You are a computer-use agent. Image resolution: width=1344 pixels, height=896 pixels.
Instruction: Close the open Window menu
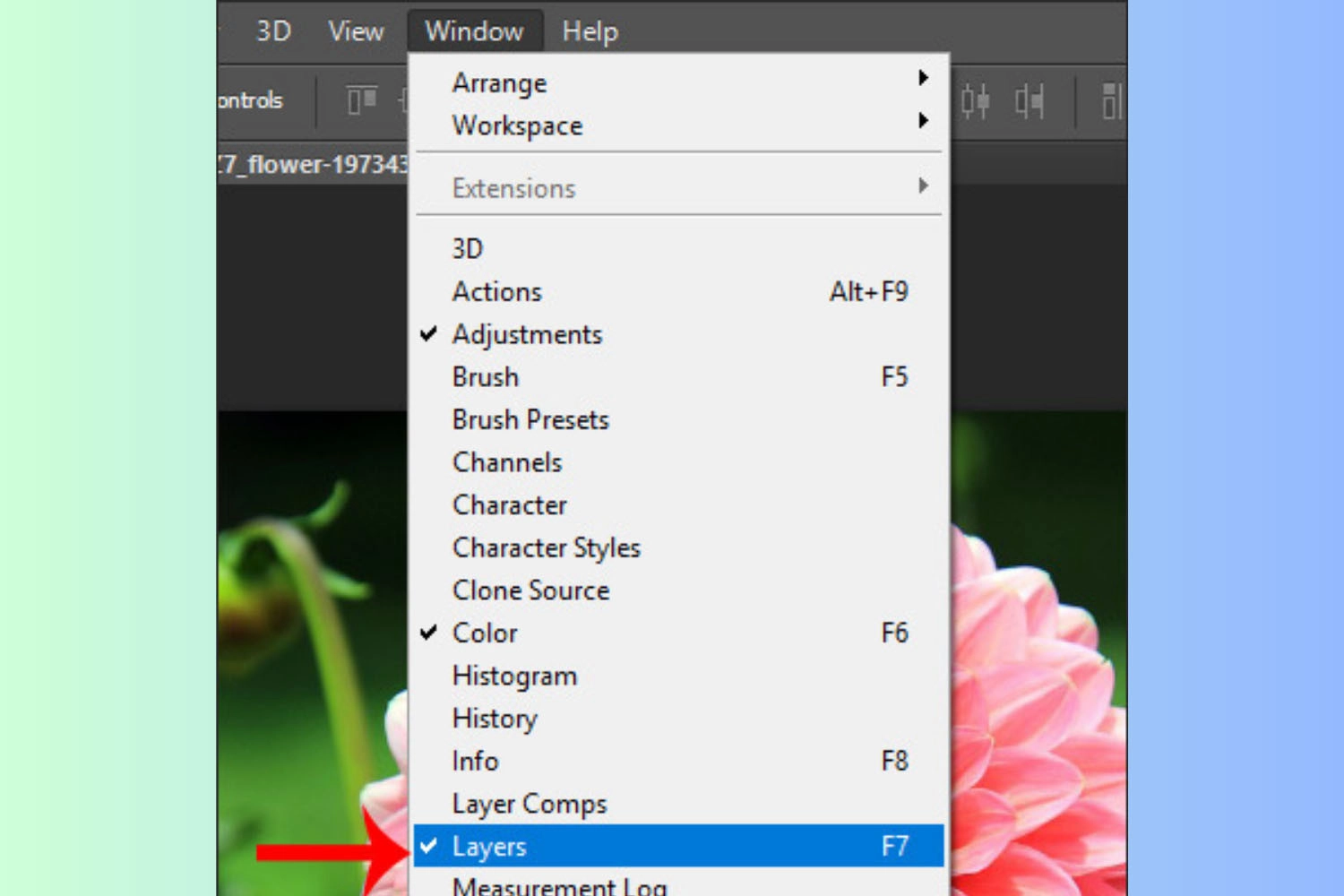click(x=474, y=31)
